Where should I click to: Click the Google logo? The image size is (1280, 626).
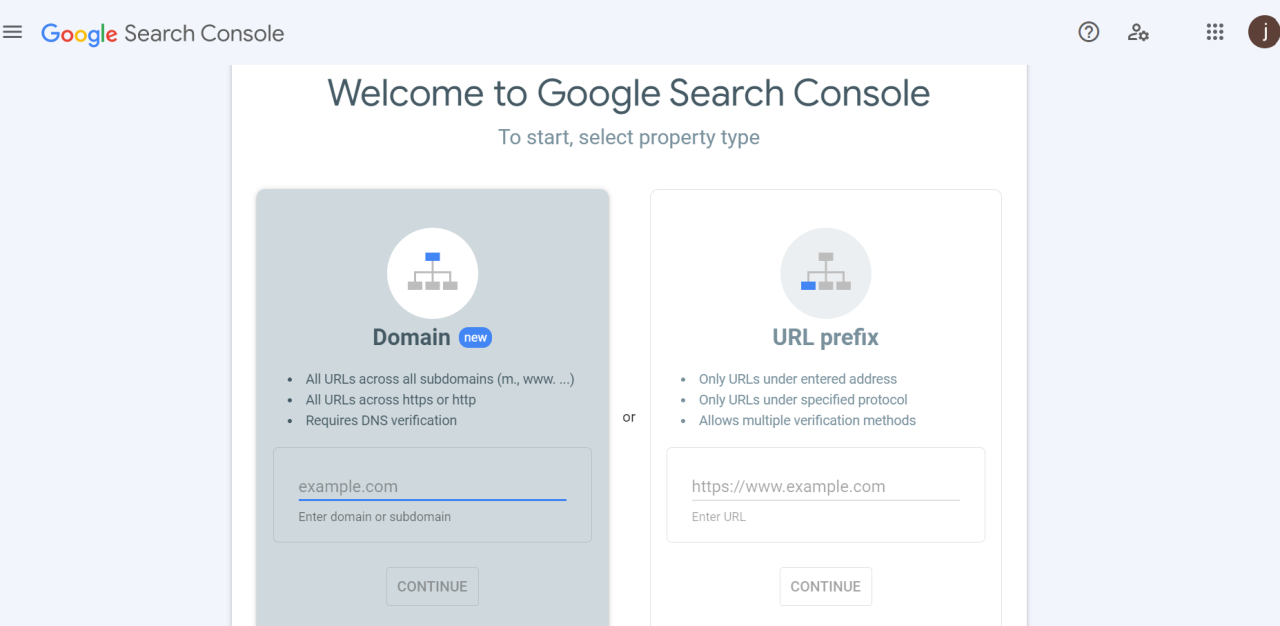tap(78, 33)
